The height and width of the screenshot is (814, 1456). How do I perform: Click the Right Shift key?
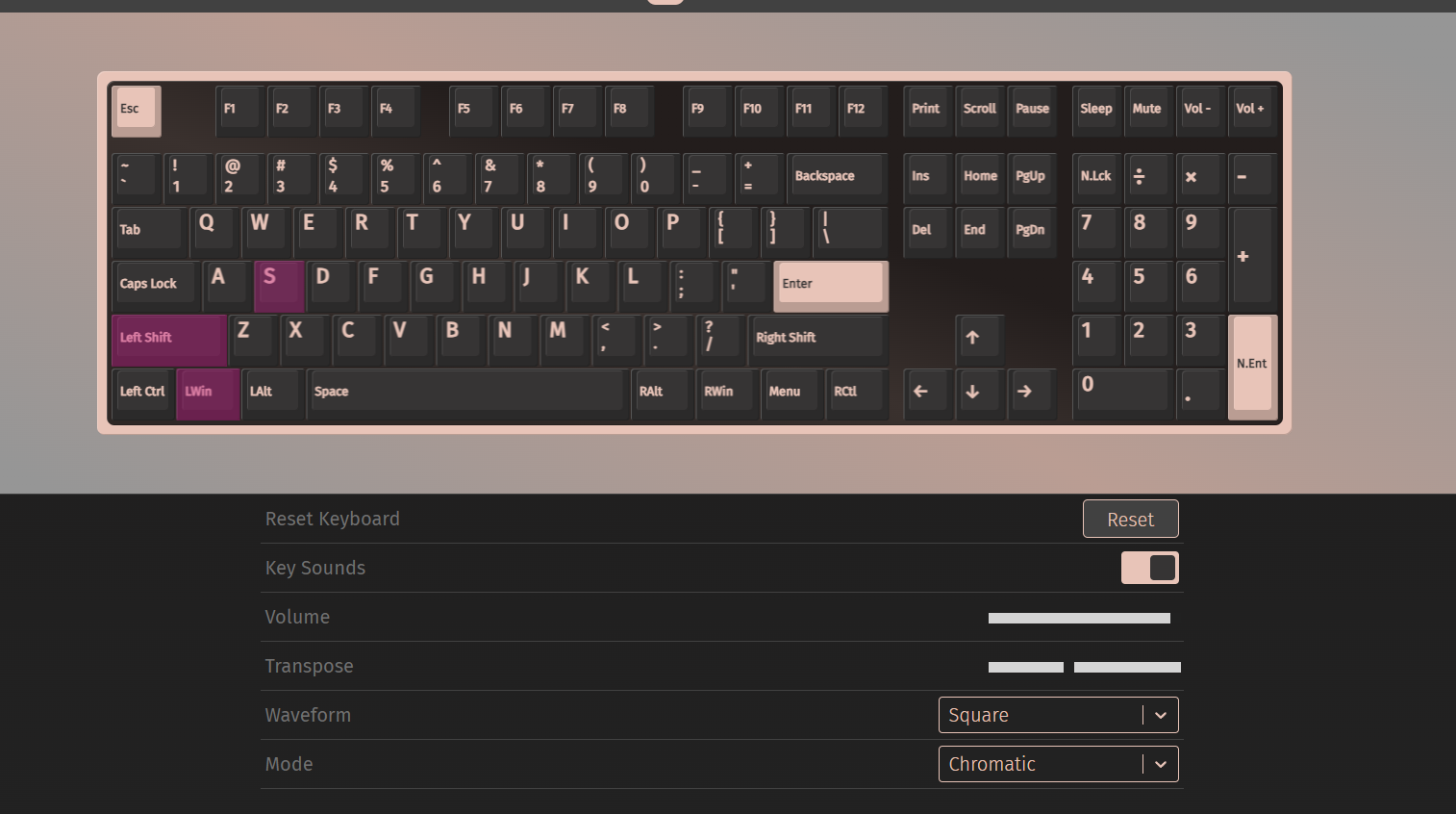coord(818,340)
